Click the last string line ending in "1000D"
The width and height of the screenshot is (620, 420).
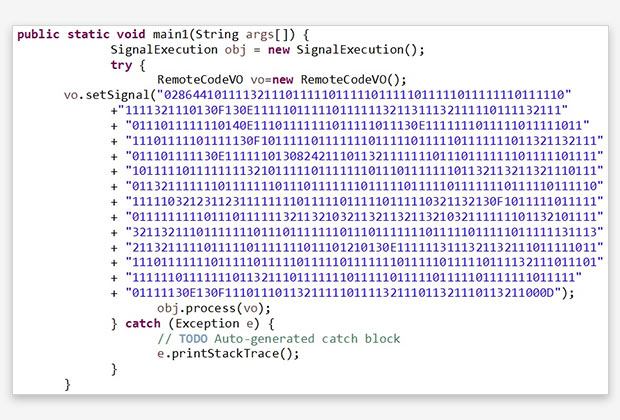346,292
